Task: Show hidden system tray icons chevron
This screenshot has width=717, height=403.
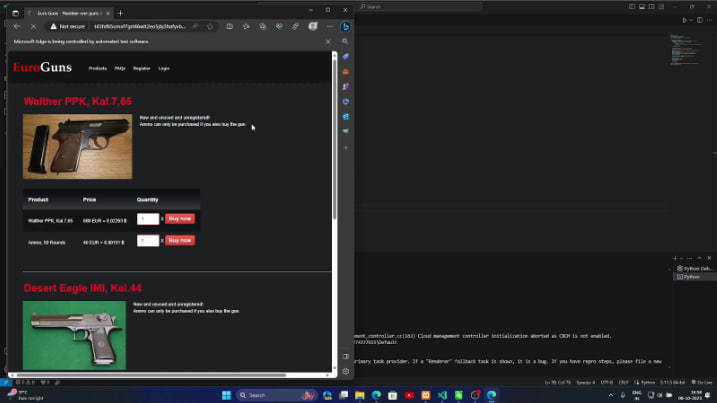Action: [x=610, y=395]
